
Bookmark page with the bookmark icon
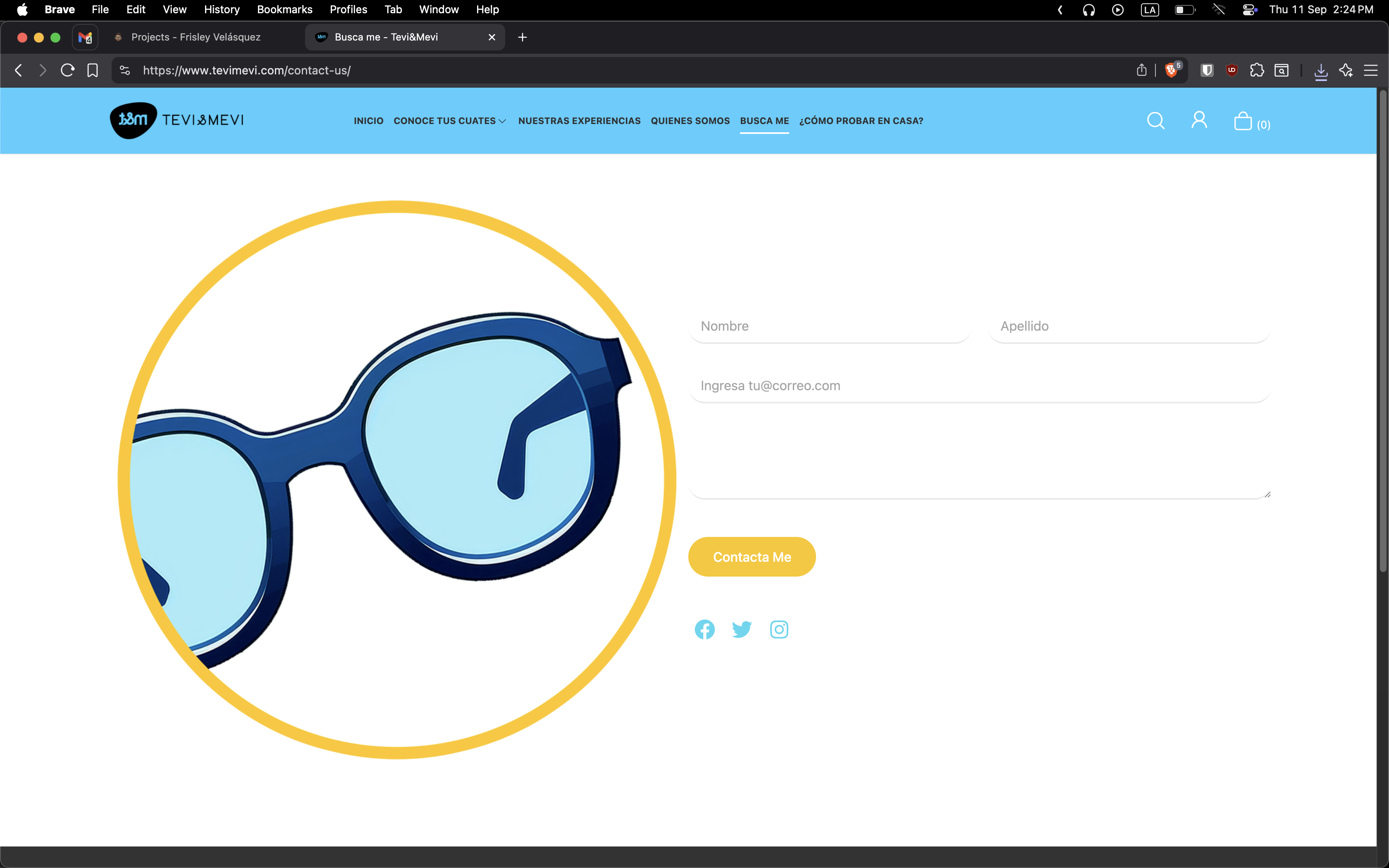point(93,70)
